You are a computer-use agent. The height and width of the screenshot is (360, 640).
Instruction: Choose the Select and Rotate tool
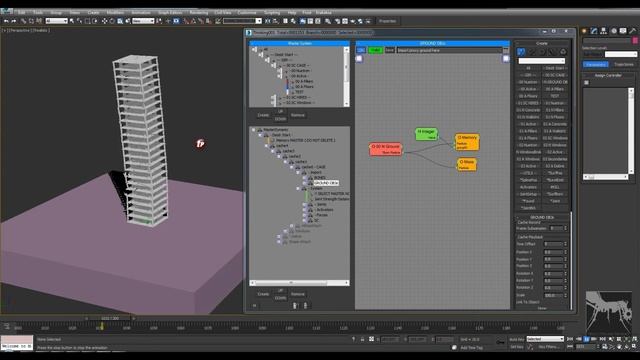click(x=112, y=21)
